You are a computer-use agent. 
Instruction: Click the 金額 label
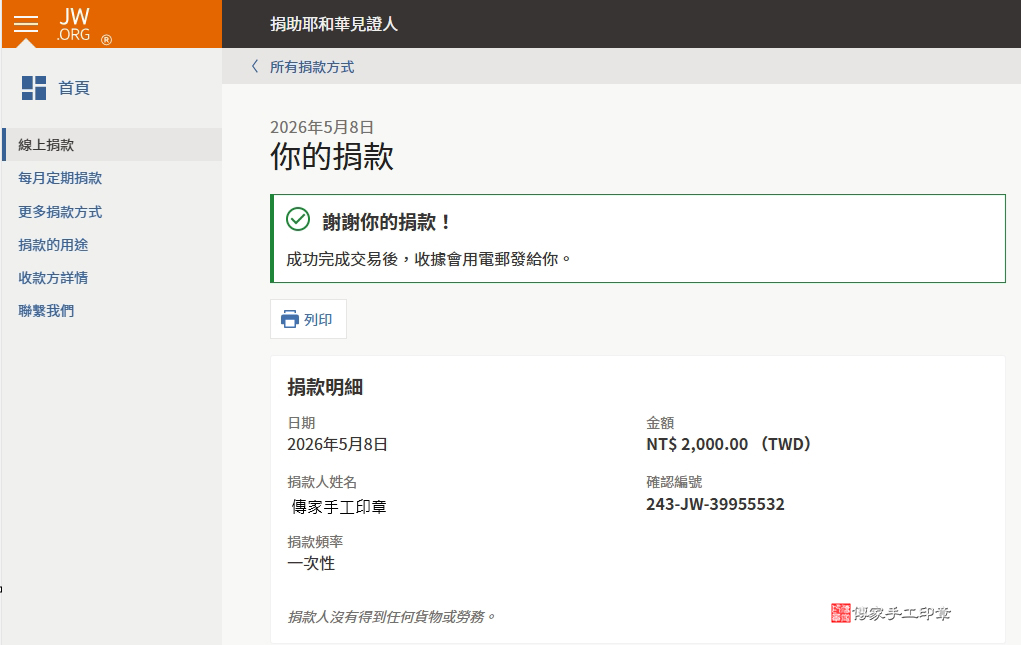tap(660, 423)
